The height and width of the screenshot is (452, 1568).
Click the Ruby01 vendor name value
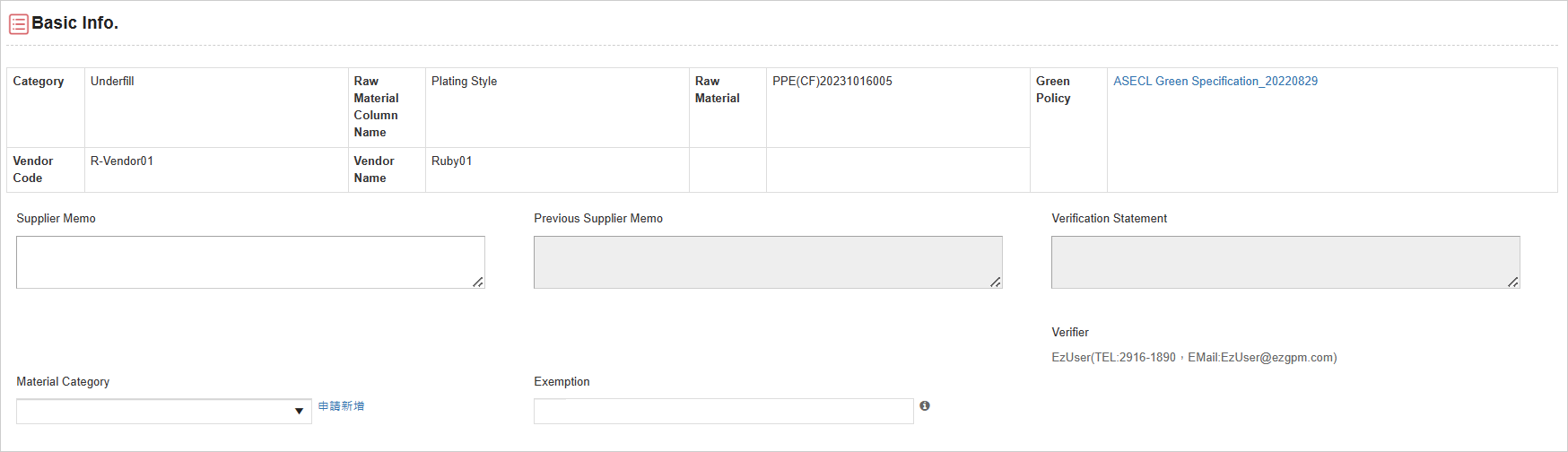(x=451, y=161)
